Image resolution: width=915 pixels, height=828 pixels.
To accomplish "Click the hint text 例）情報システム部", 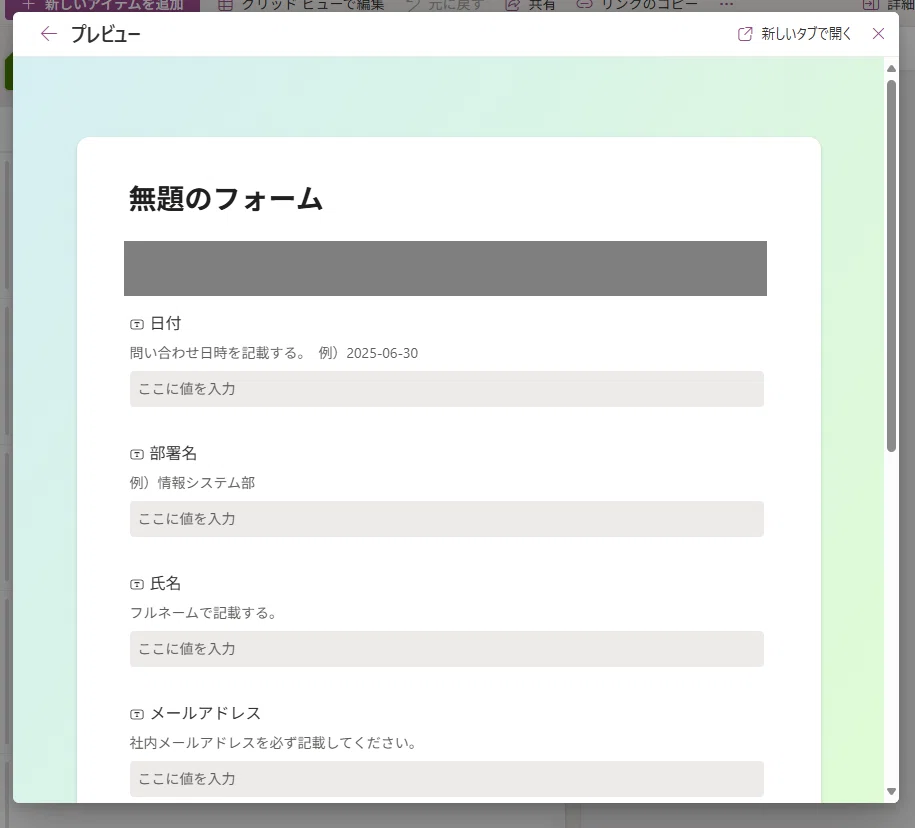I will [x=192, y=483].
